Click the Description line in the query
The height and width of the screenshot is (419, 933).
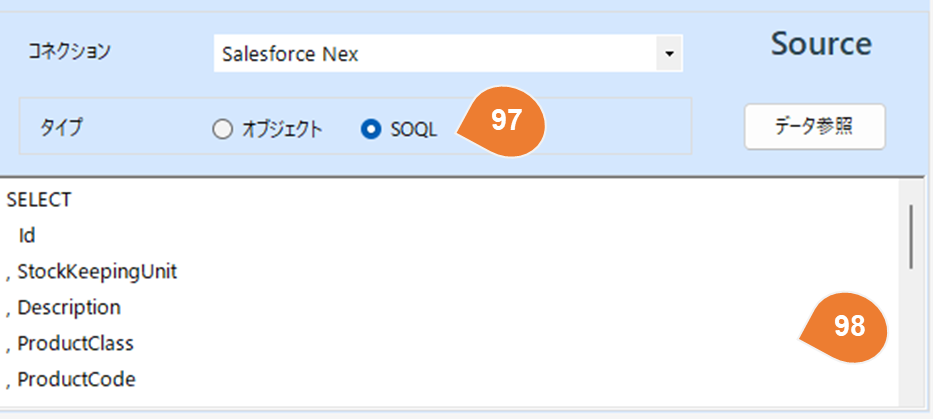click(x=68, y=307)
